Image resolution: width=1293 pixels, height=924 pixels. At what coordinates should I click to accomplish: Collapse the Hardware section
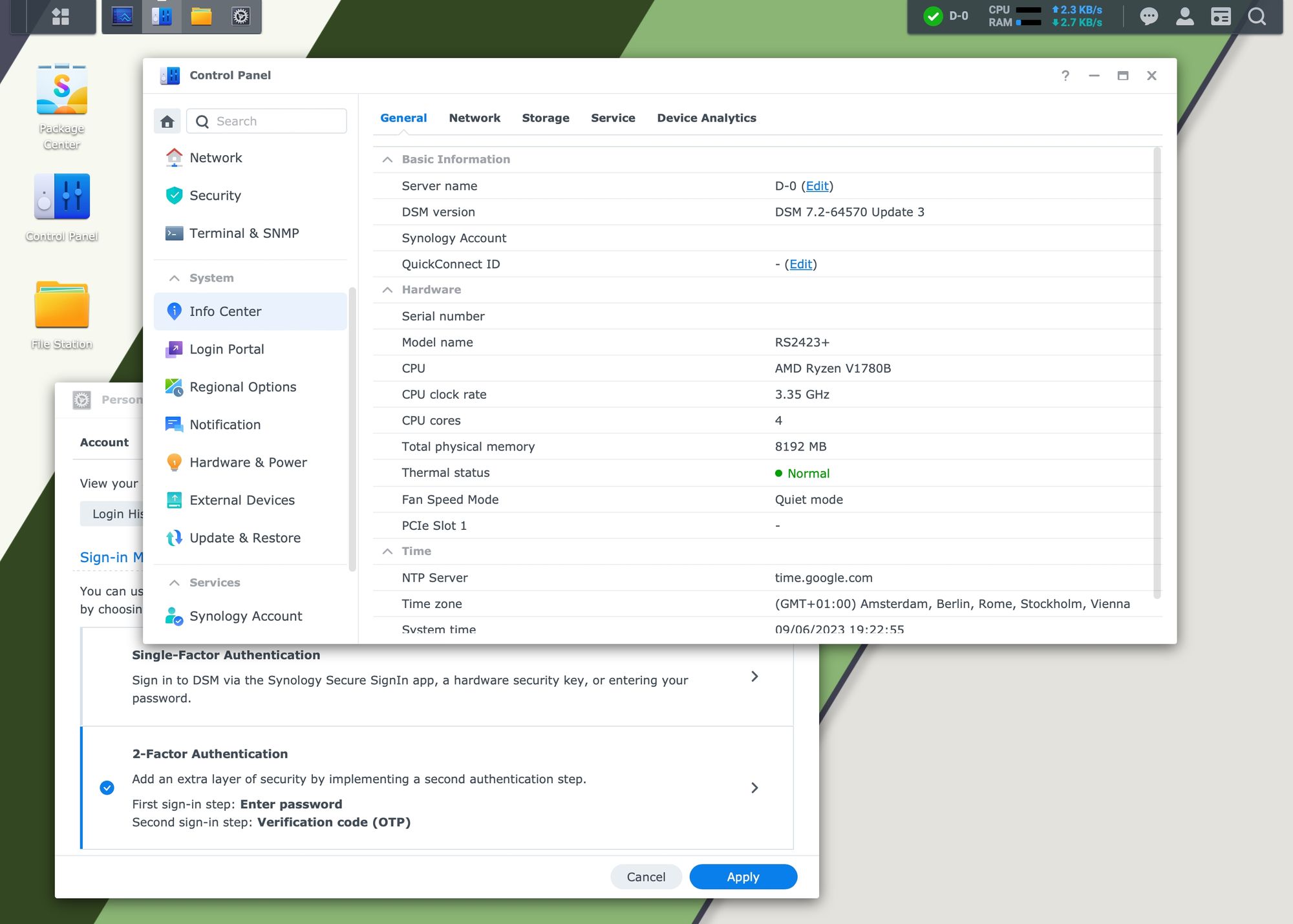pos(387,290)
